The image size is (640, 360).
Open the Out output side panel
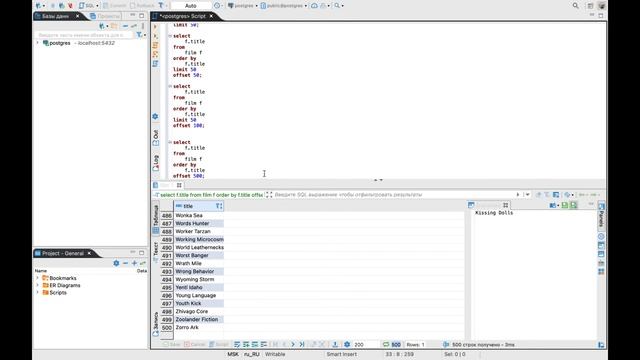[x=156, y=138]
